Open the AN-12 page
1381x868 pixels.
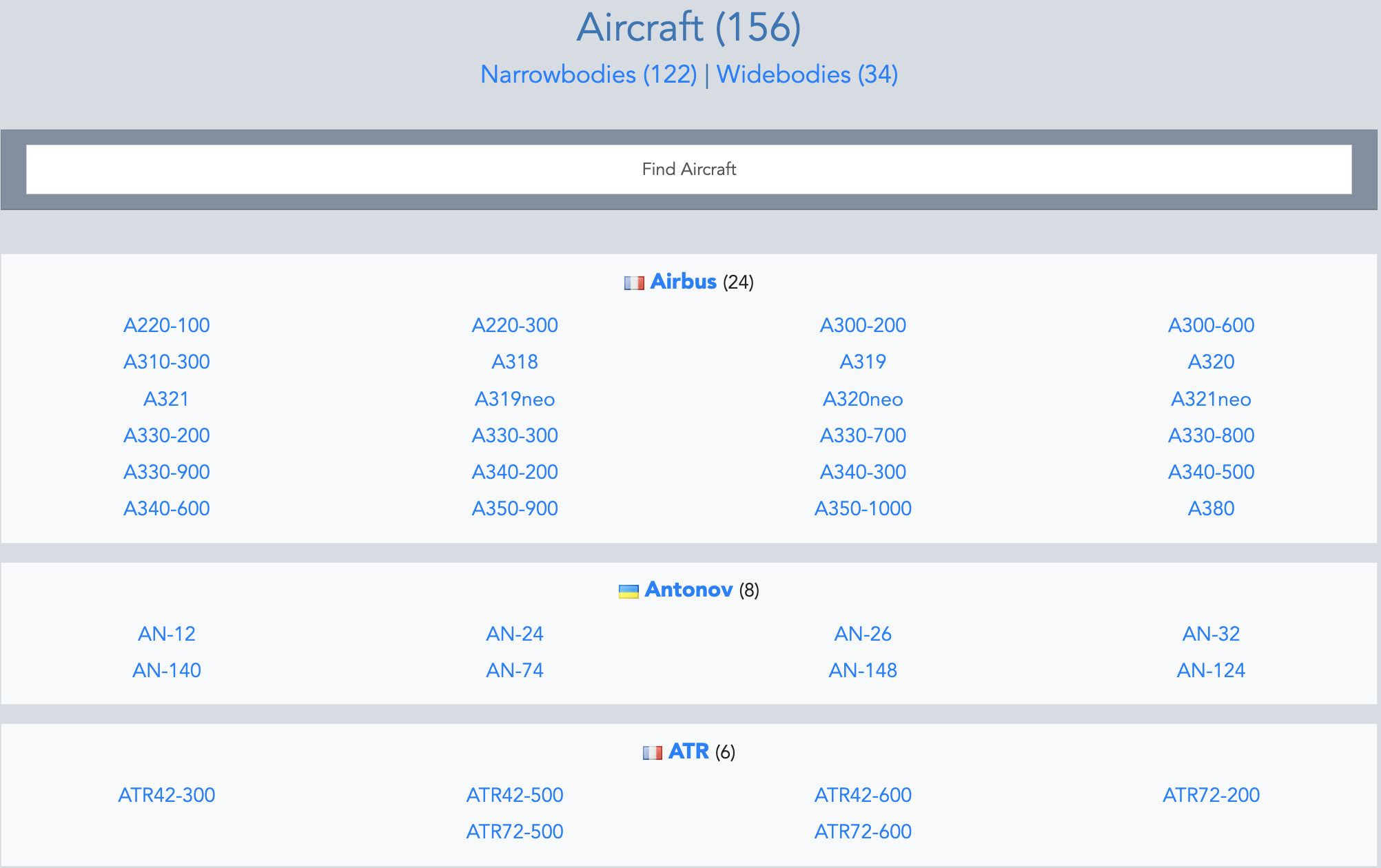pyautogui.click(x=166, y=634)
